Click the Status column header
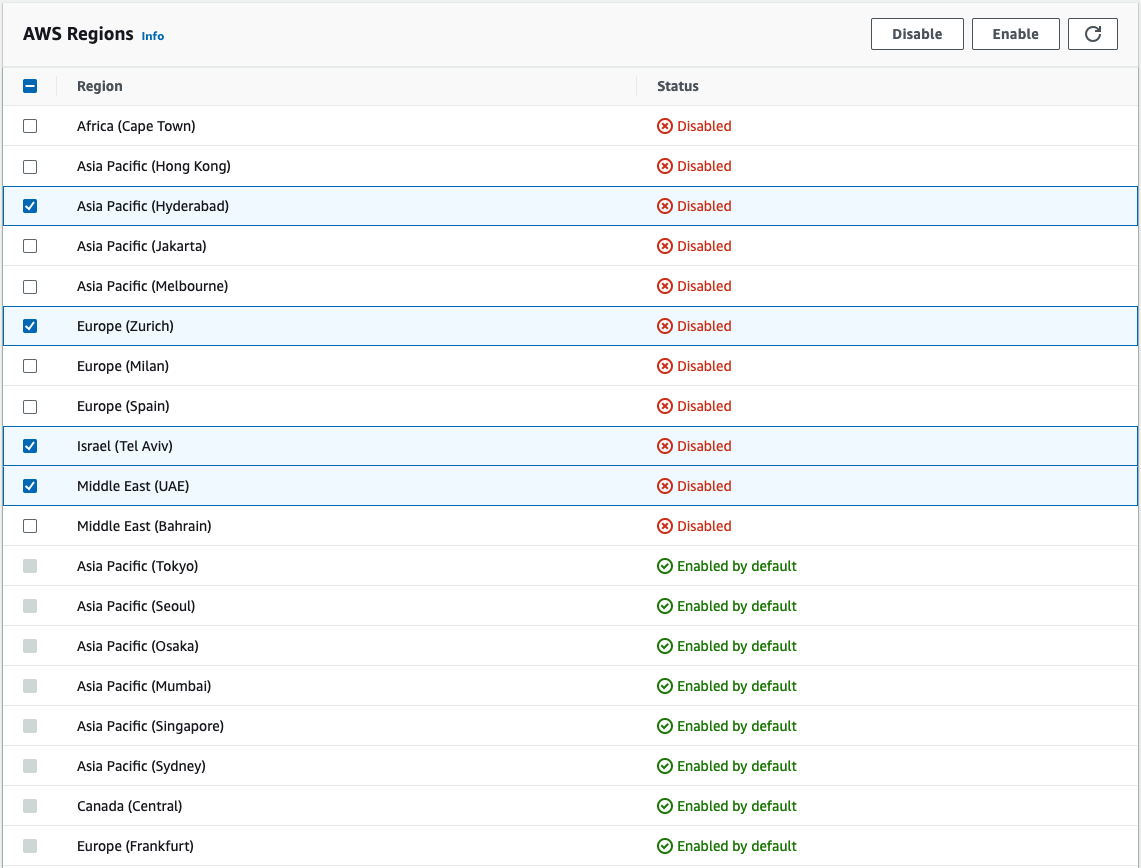The width and height of the screenshot is (1141, 868). coord(678,86)
